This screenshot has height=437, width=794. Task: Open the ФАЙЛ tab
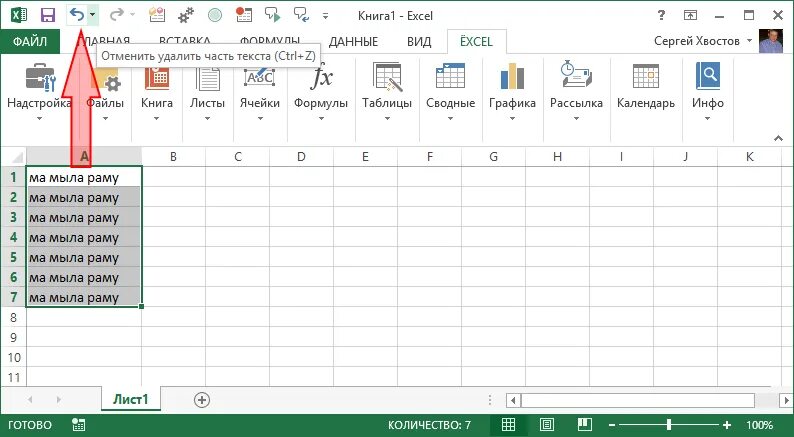click(30, 42)
